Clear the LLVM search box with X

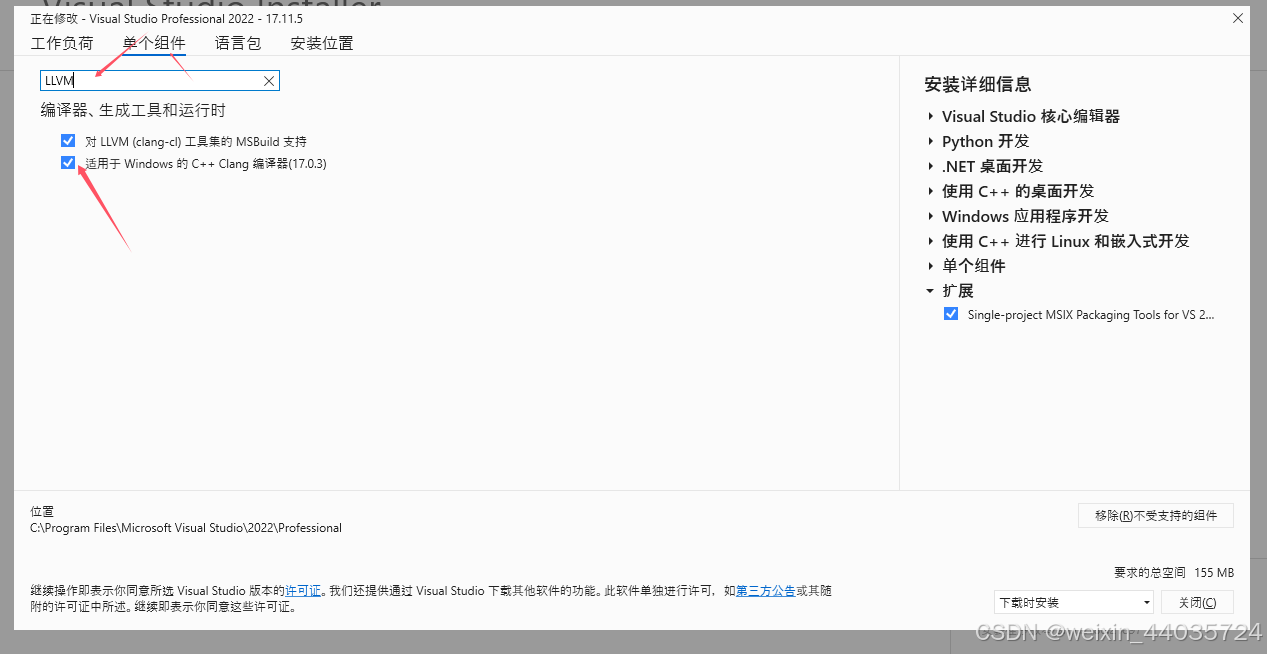coord(269,81)
